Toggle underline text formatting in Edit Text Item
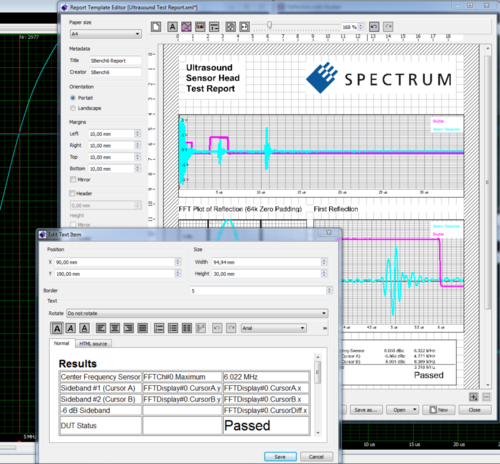 pos(85,328)
